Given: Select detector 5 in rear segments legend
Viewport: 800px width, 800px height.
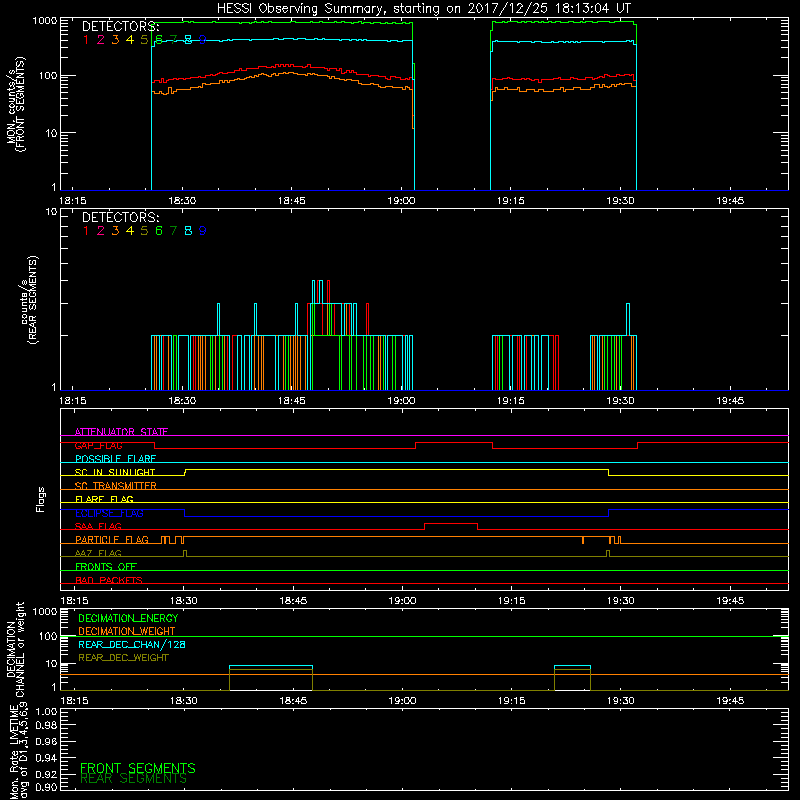Looking at the screenshot, I should [144, 231].
